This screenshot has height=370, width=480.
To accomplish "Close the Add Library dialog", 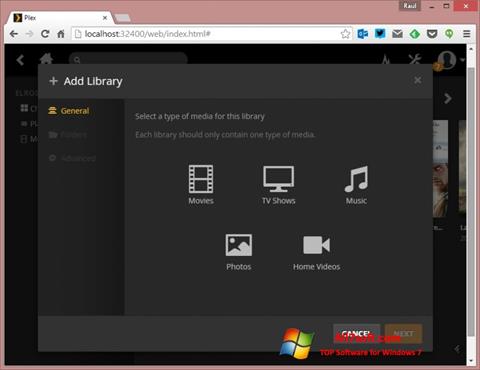I will tap(417, 80).
